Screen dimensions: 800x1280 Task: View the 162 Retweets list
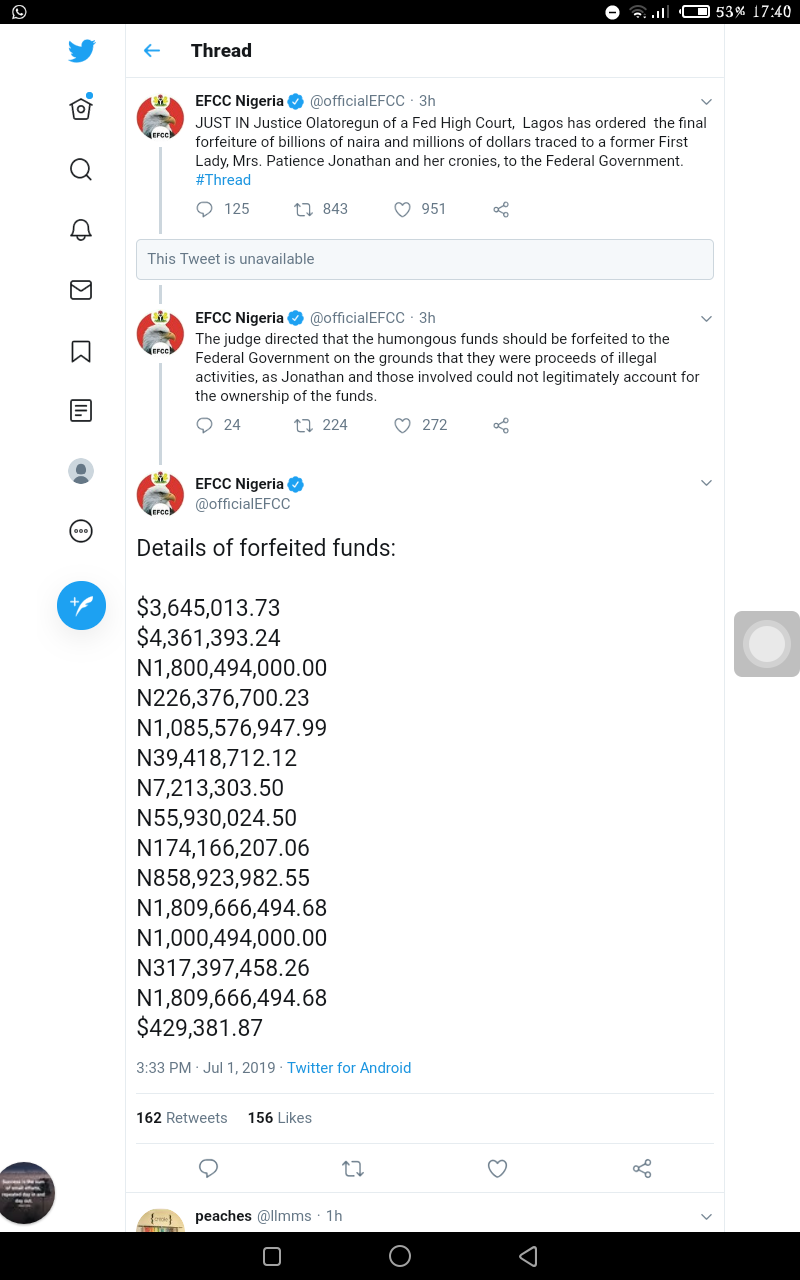coord(182,1118)
